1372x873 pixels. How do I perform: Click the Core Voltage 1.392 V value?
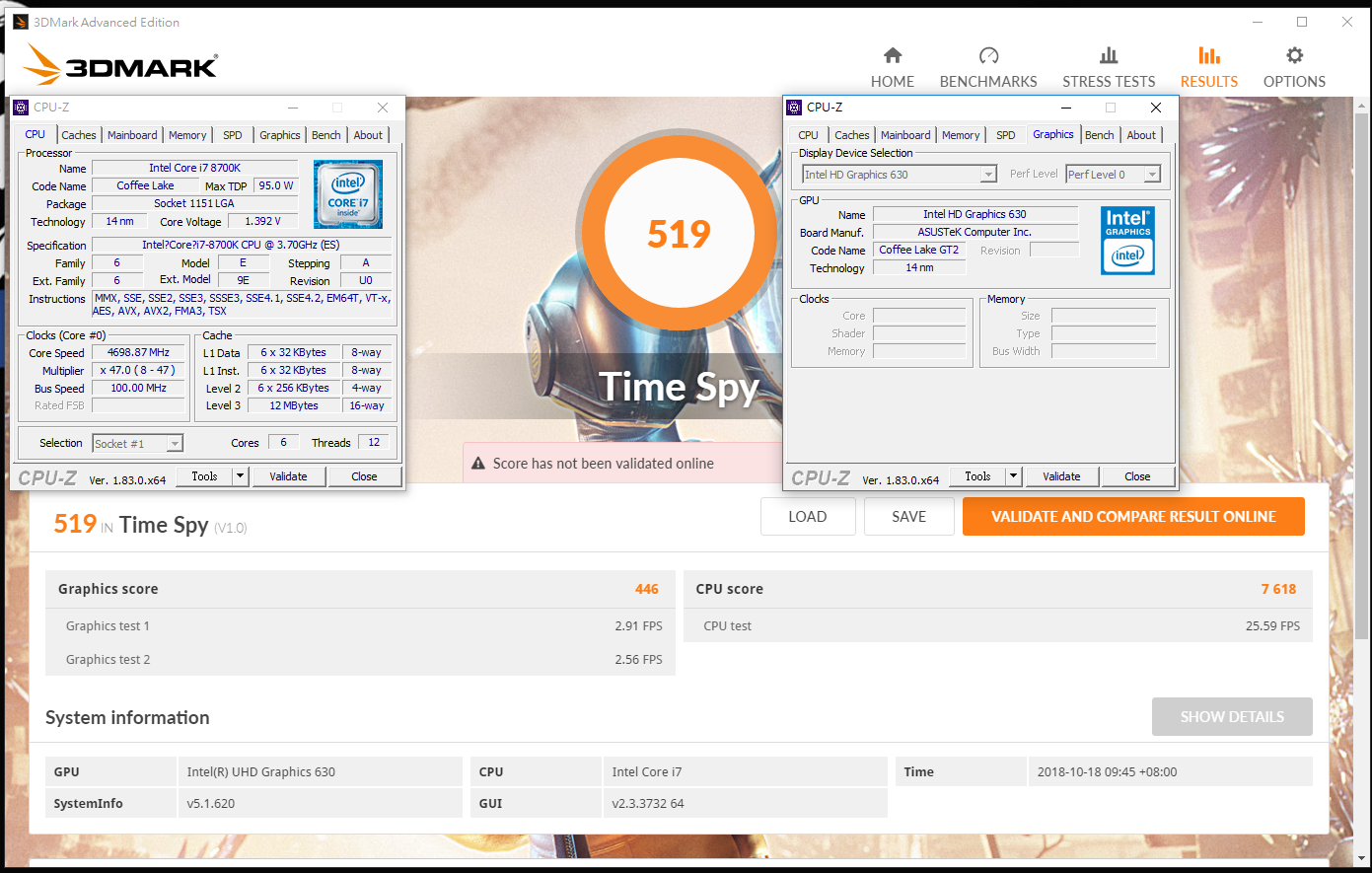click(262, 221)
